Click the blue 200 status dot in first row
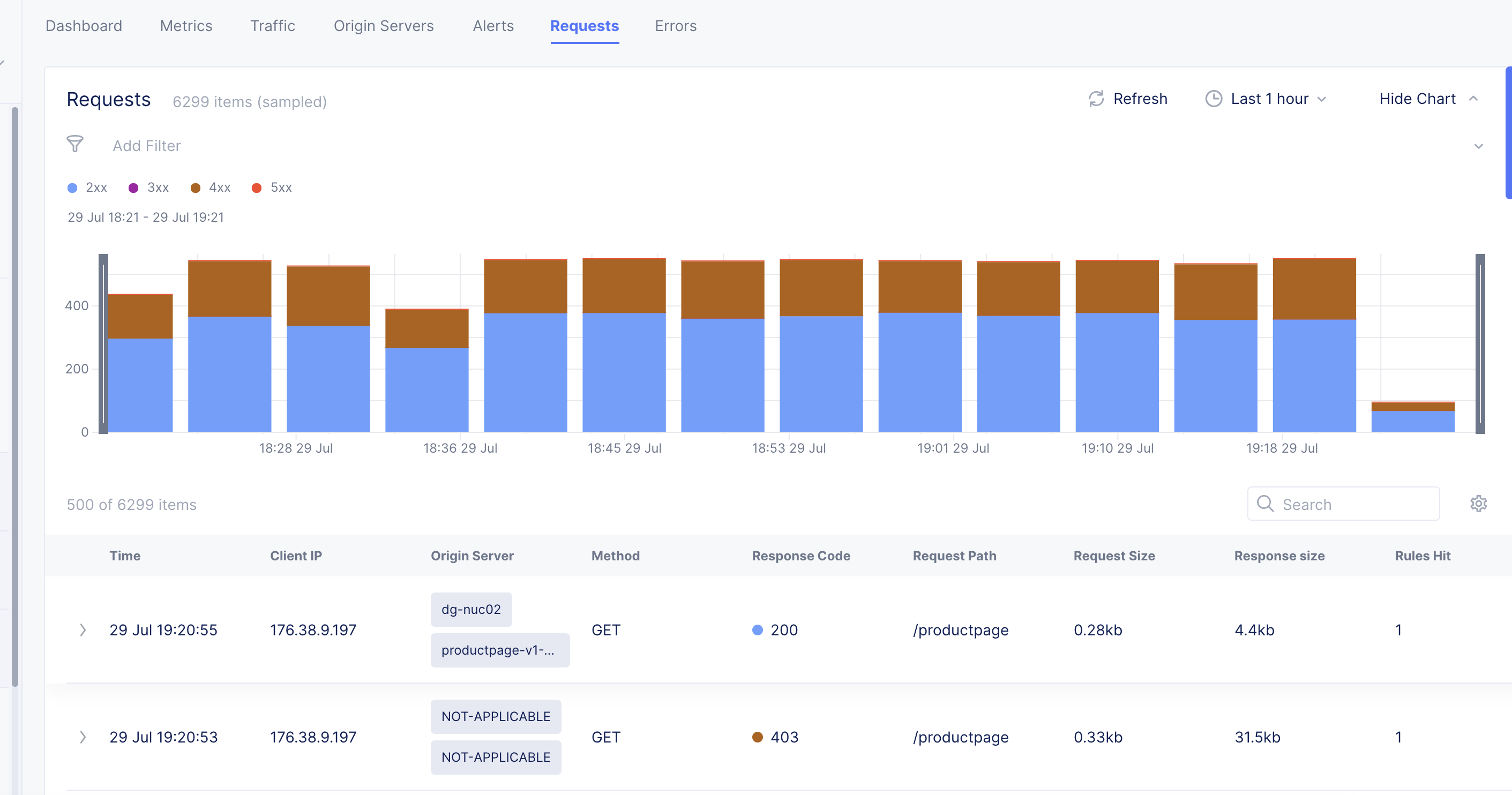 (757, 630)
